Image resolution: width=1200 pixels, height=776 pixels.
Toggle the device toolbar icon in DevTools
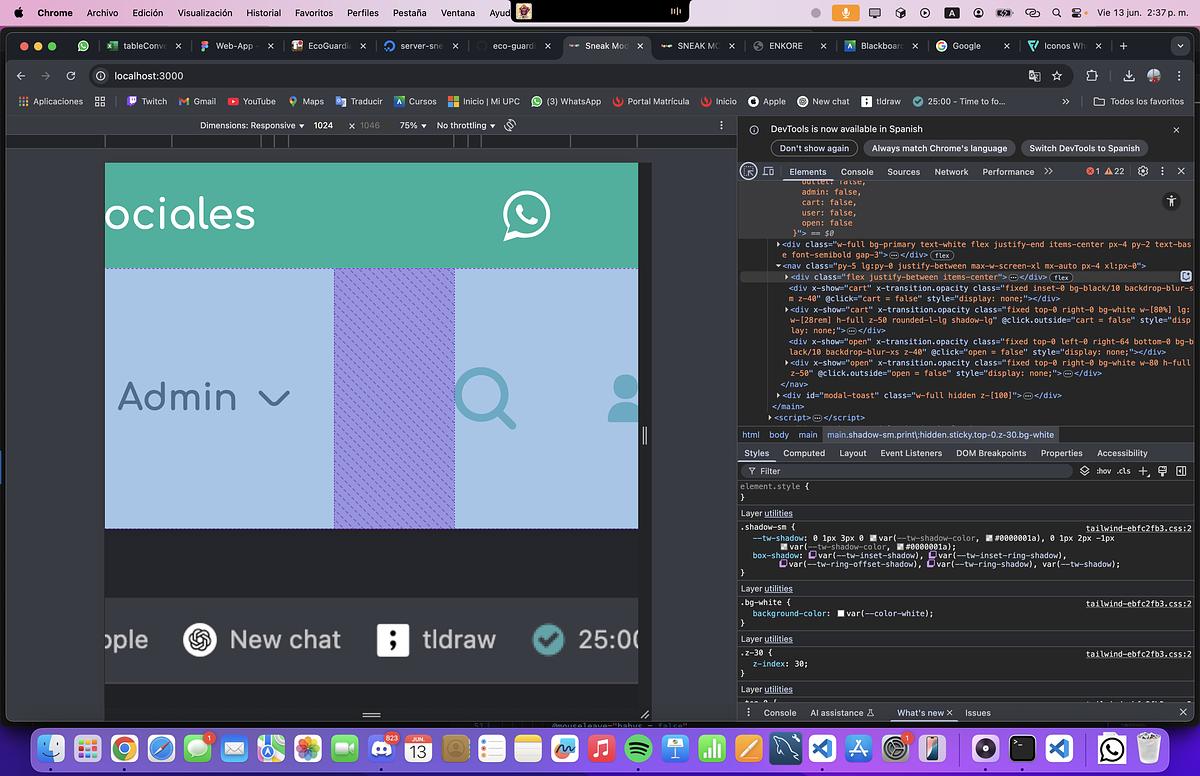click(768, 171)
